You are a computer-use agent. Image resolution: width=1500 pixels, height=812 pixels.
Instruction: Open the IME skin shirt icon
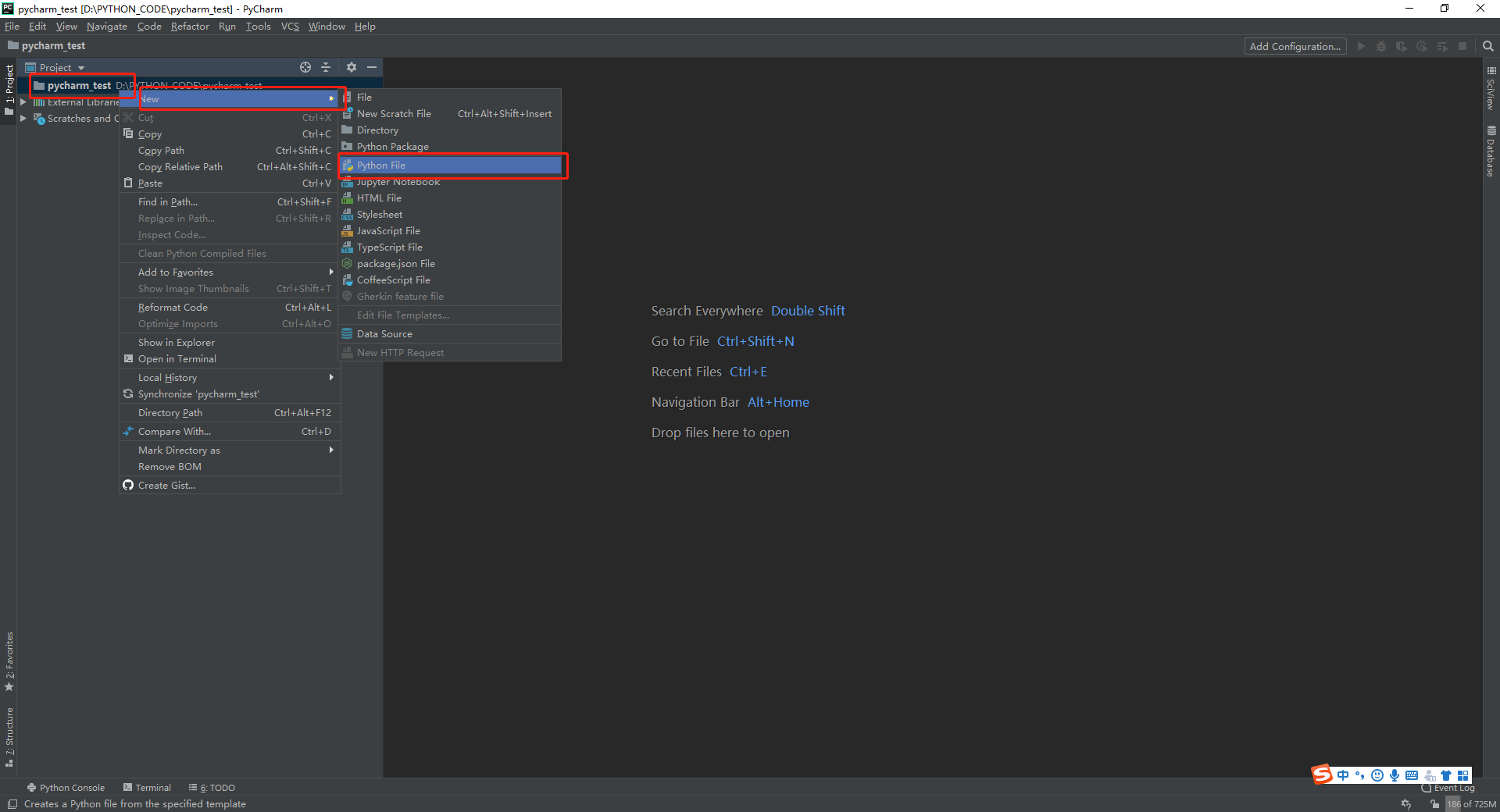(x=1446, y=775)
